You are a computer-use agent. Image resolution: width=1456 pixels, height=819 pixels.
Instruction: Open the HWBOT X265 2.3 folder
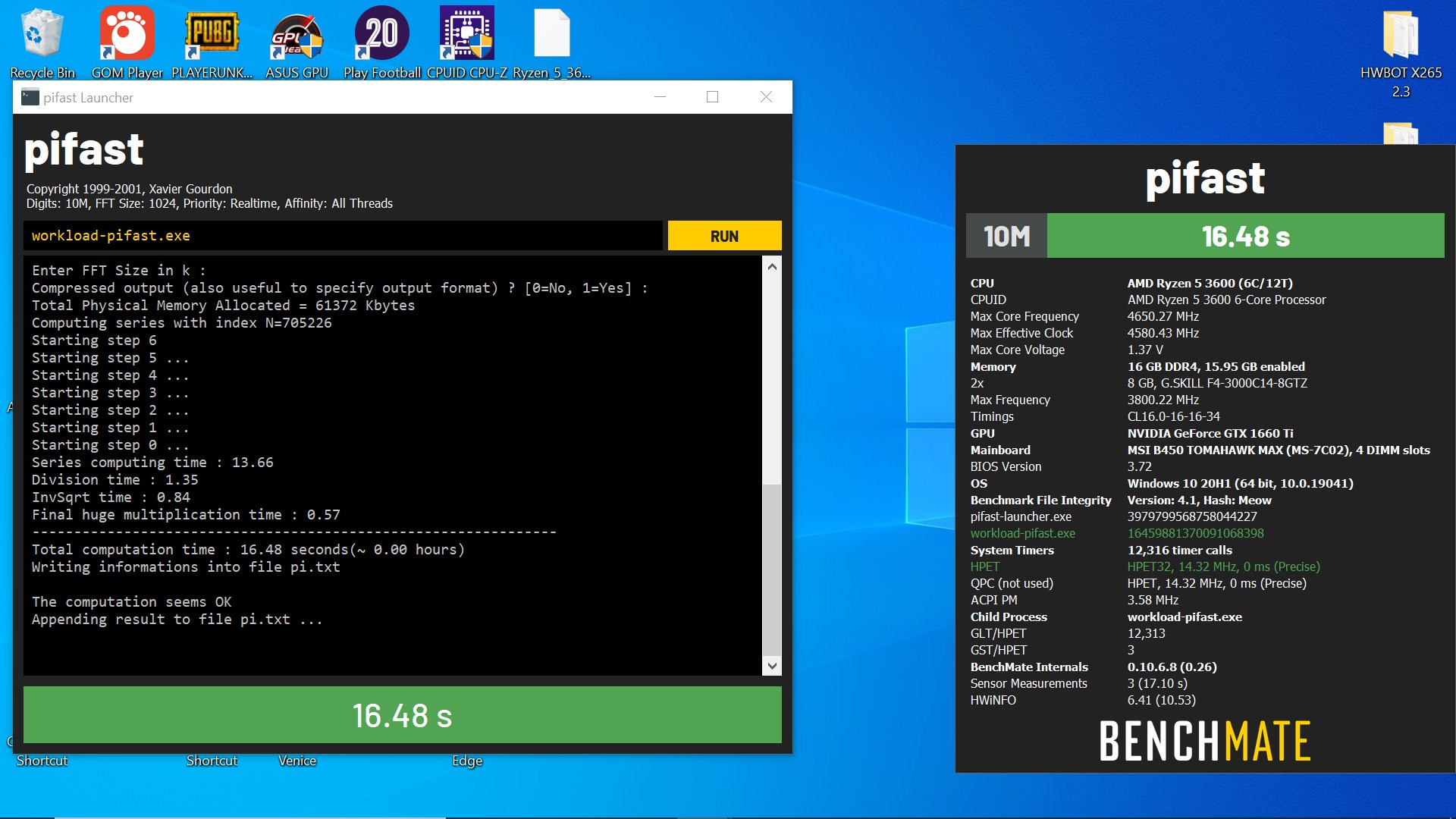click(x=1401, y=53)
